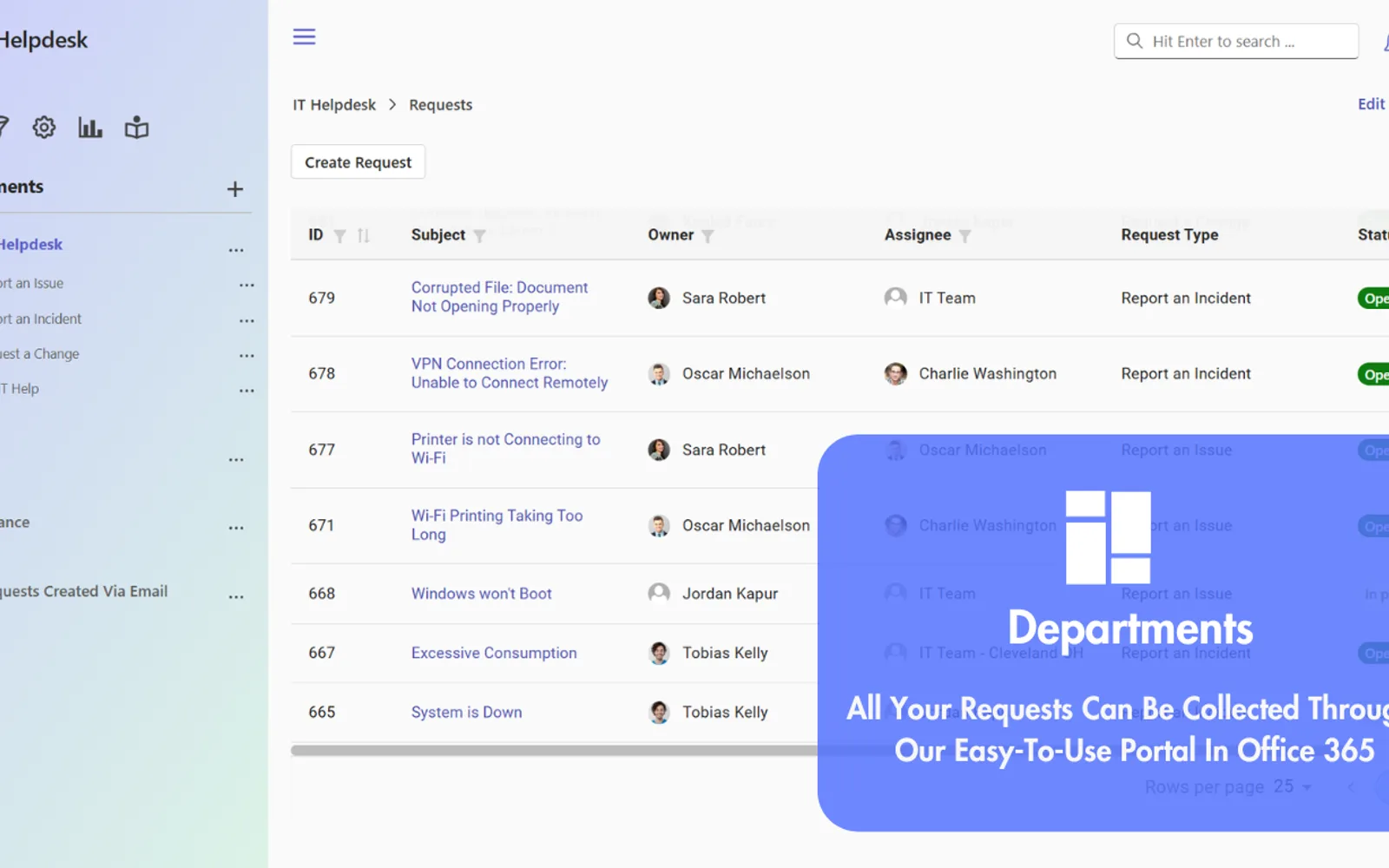Click the Create Request button

tap(358, 162)
